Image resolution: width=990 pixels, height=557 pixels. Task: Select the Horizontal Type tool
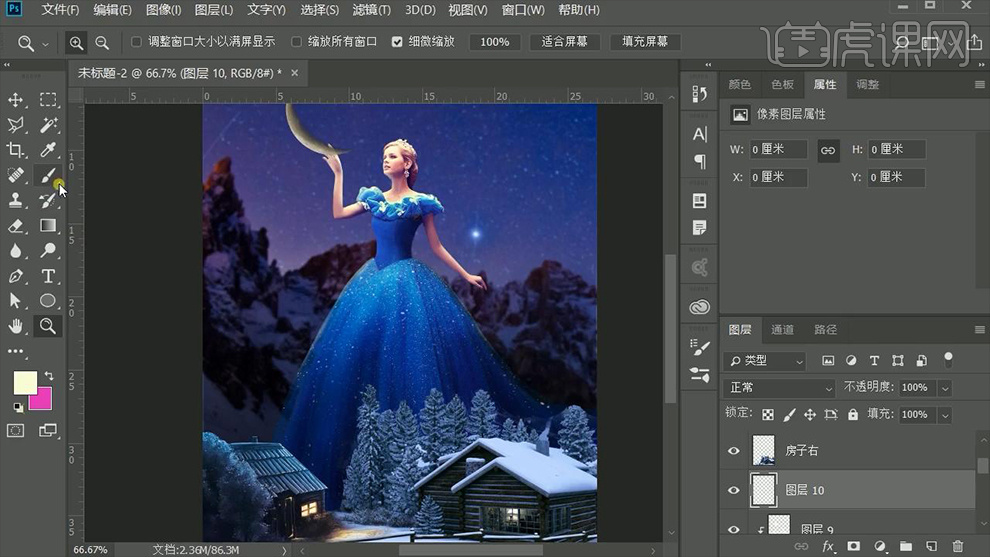tap(47, 276)
